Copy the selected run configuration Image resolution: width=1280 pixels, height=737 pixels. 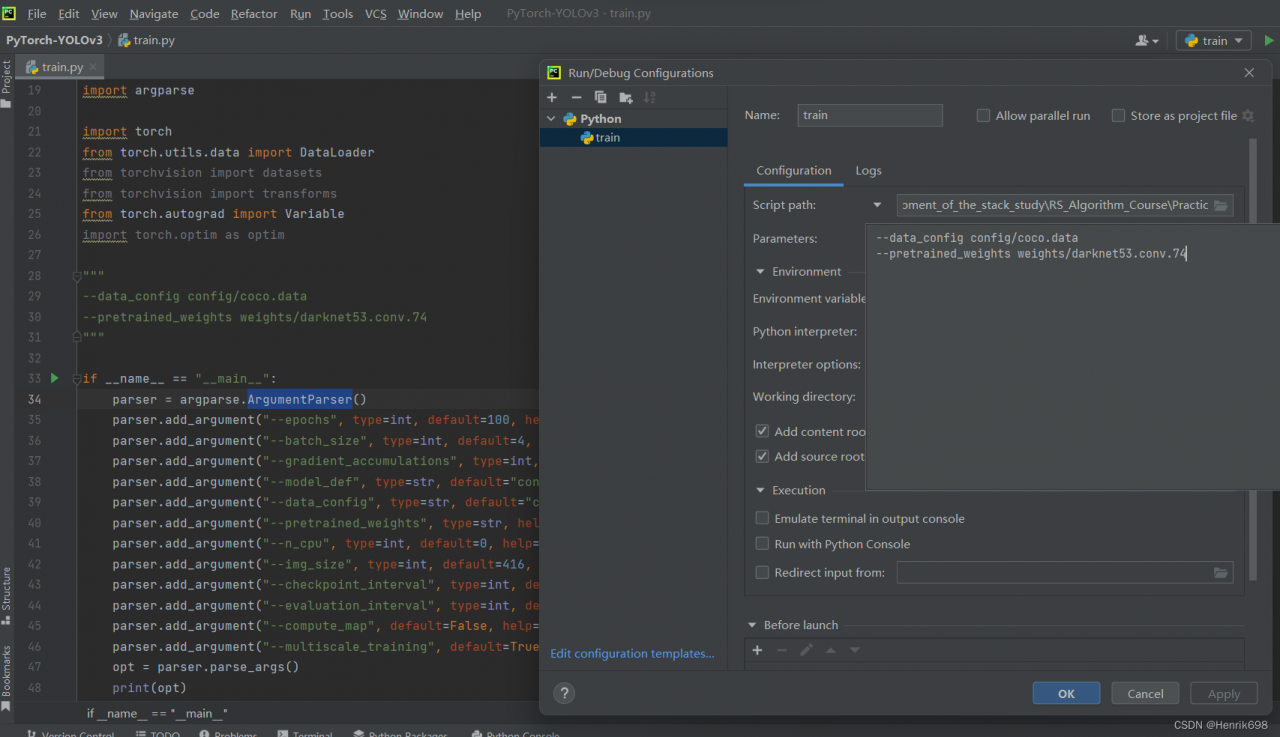[600, 97]
